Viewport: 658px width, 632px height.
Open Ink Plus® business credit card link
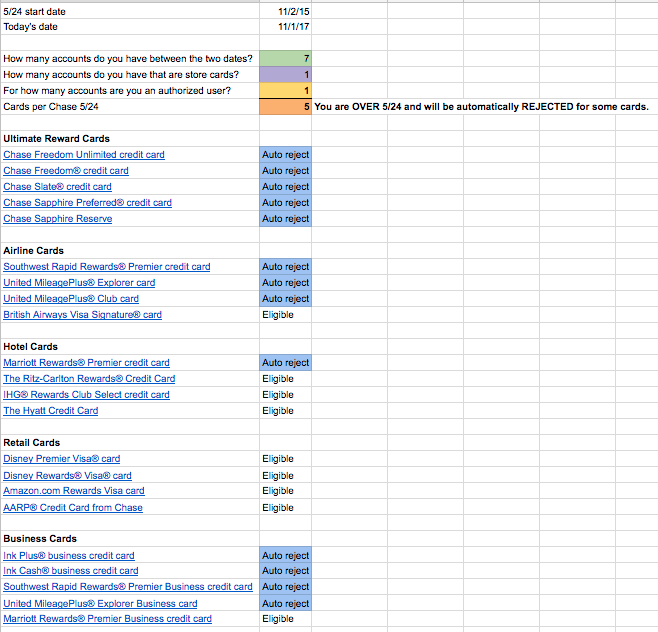click(x=69, y=556)
